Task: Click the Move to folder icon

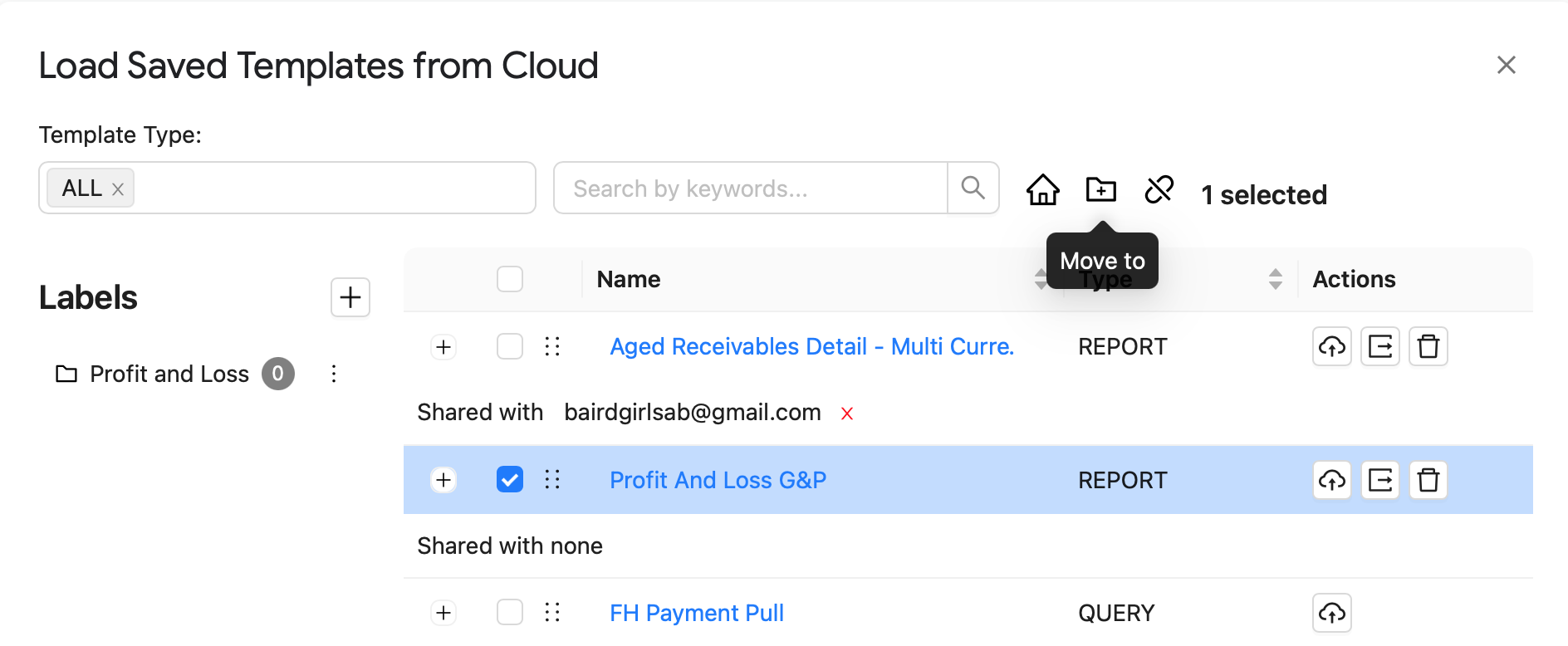Action: pos(1101,189)
